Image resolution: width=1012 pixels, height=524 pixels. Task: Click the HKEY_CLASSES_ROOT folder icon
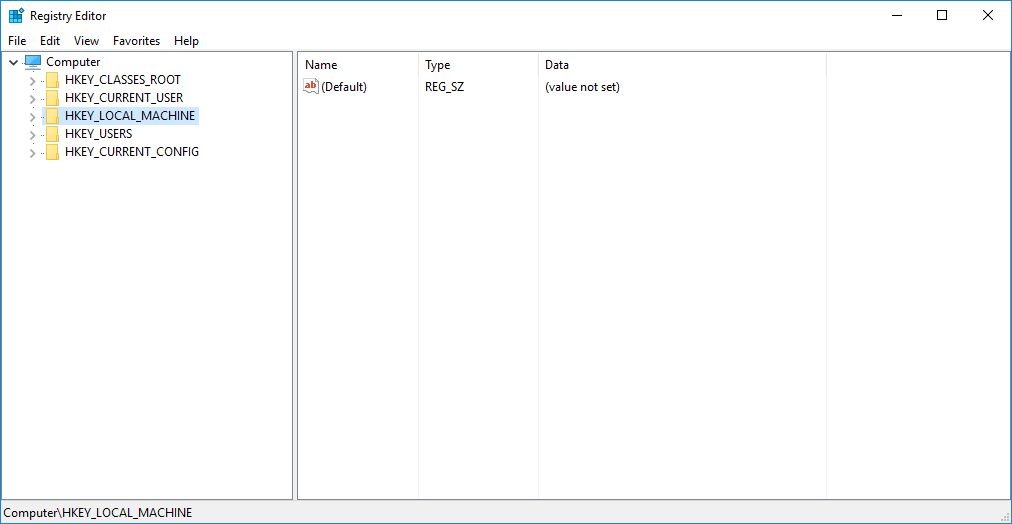click(52, 80)
